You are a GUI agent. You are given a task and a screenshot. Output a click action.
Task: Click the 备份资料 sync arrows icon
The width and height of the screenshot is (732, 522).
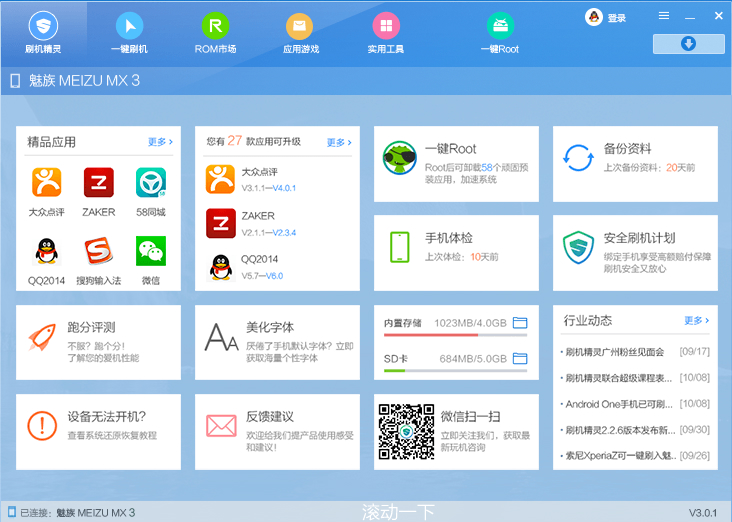click(x=578, y=158)
